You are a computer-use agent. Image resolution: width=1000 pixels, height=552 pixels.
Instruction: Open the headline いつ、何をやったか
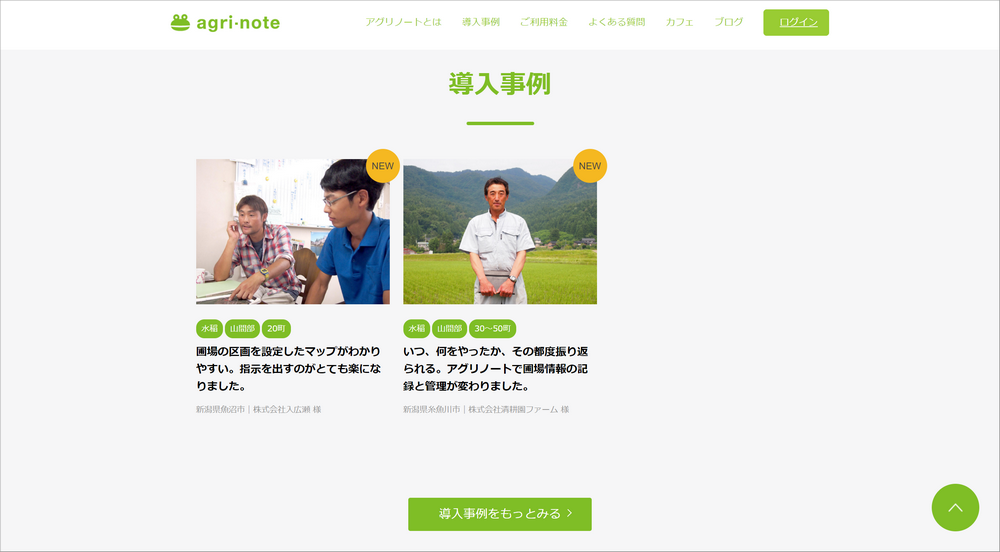[x=496, y=368]
